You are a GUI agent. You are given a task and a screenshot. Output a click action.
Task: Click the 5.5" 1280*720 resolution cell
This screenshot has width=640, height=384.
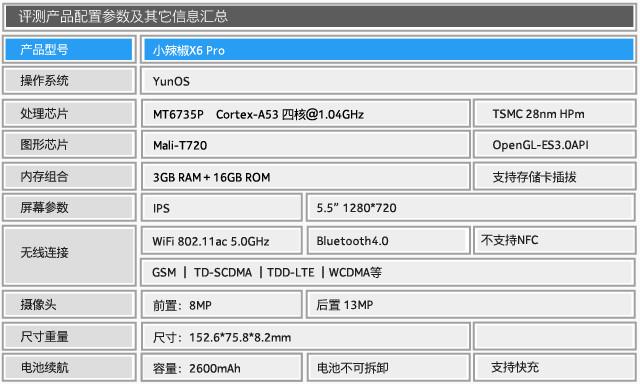471,207
